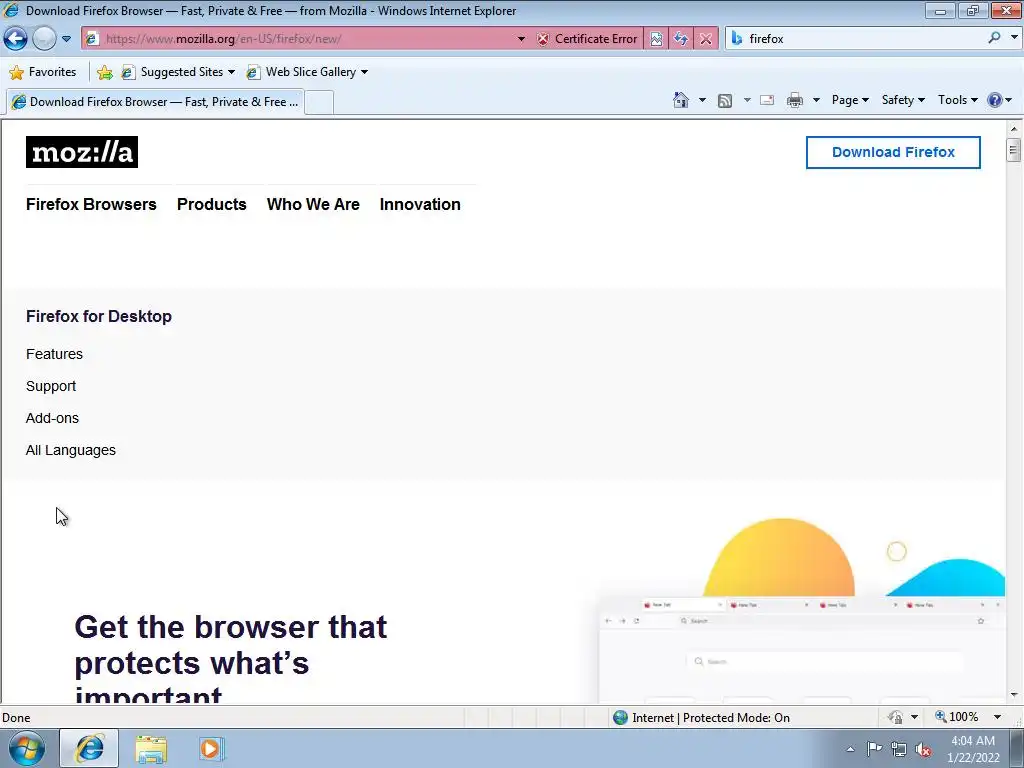Viewport: 1024px width, 768px height.
Task: Print the page with the printer icon
Action: (x=795, y=100)
